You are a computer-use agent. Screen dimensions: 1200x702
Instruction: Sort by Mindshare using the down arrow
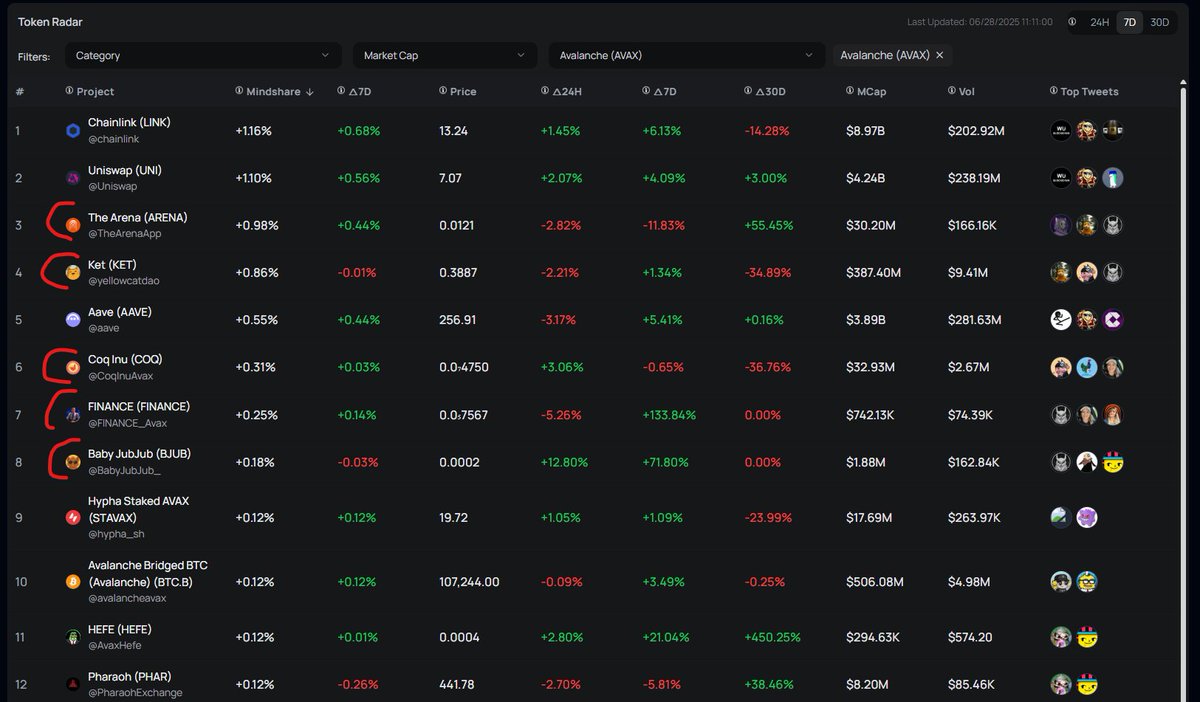point(309,92)
